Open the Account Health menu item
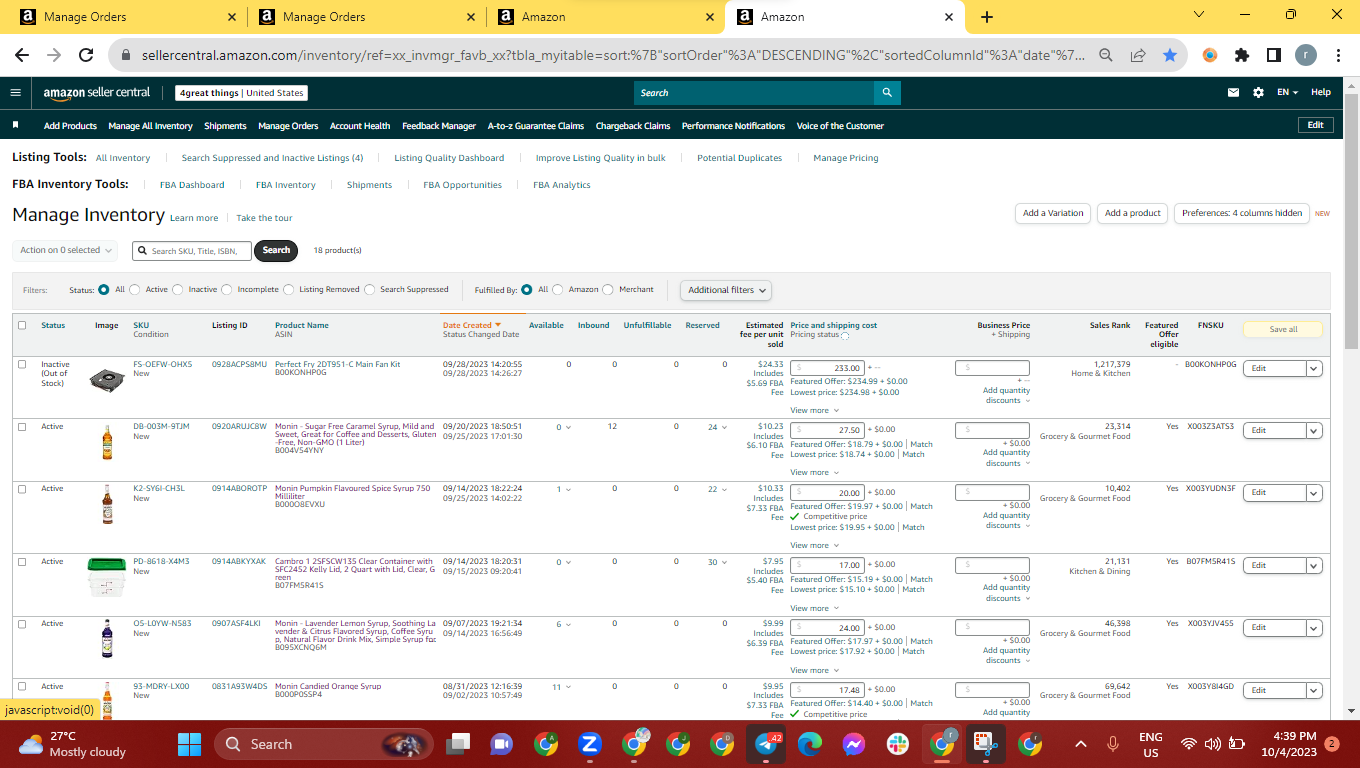Screen dimensions: 1360x768 [x=360, y=126]
